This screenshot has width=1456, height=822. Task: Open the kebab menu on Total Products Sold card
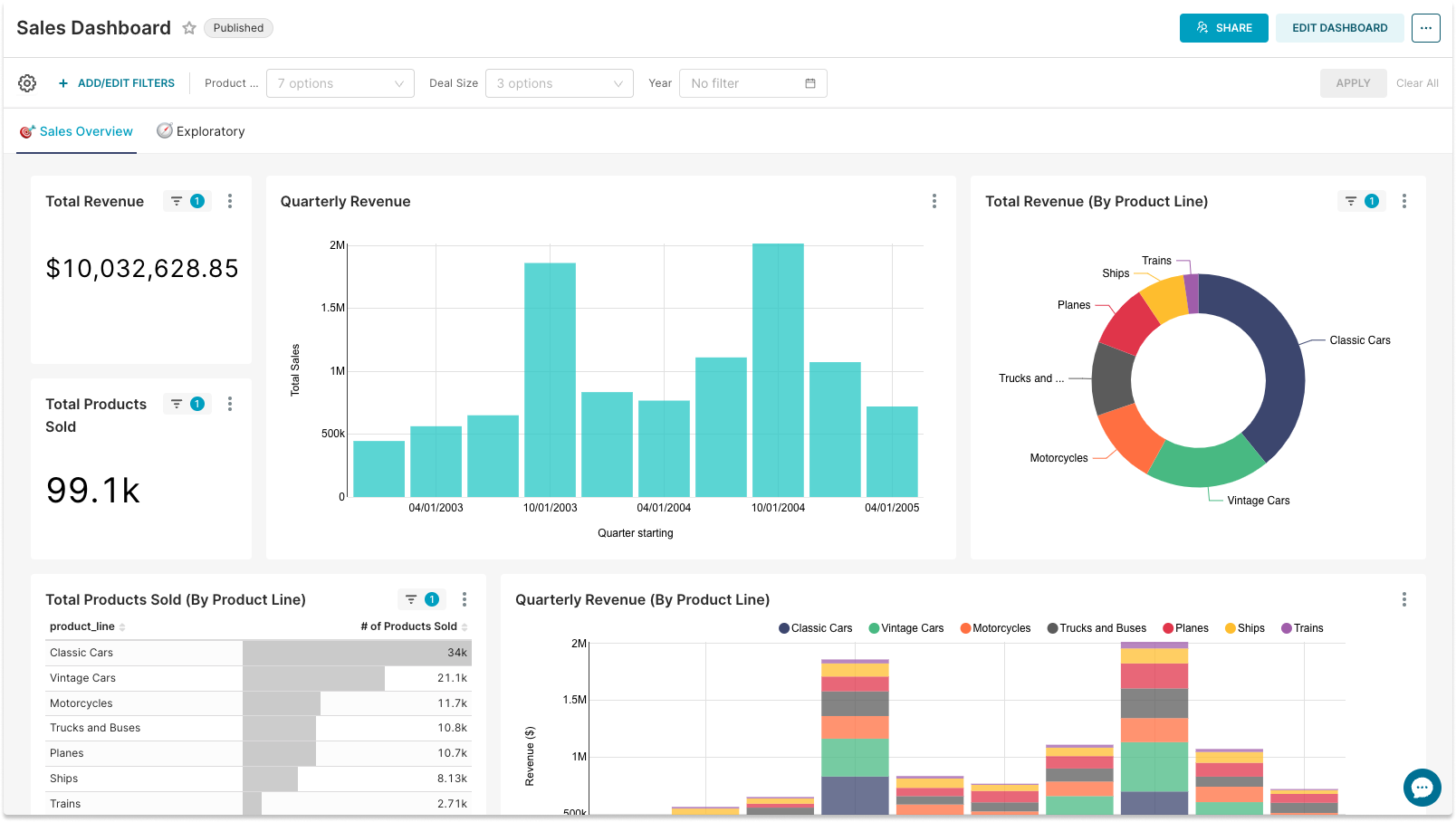coord(230,404)
